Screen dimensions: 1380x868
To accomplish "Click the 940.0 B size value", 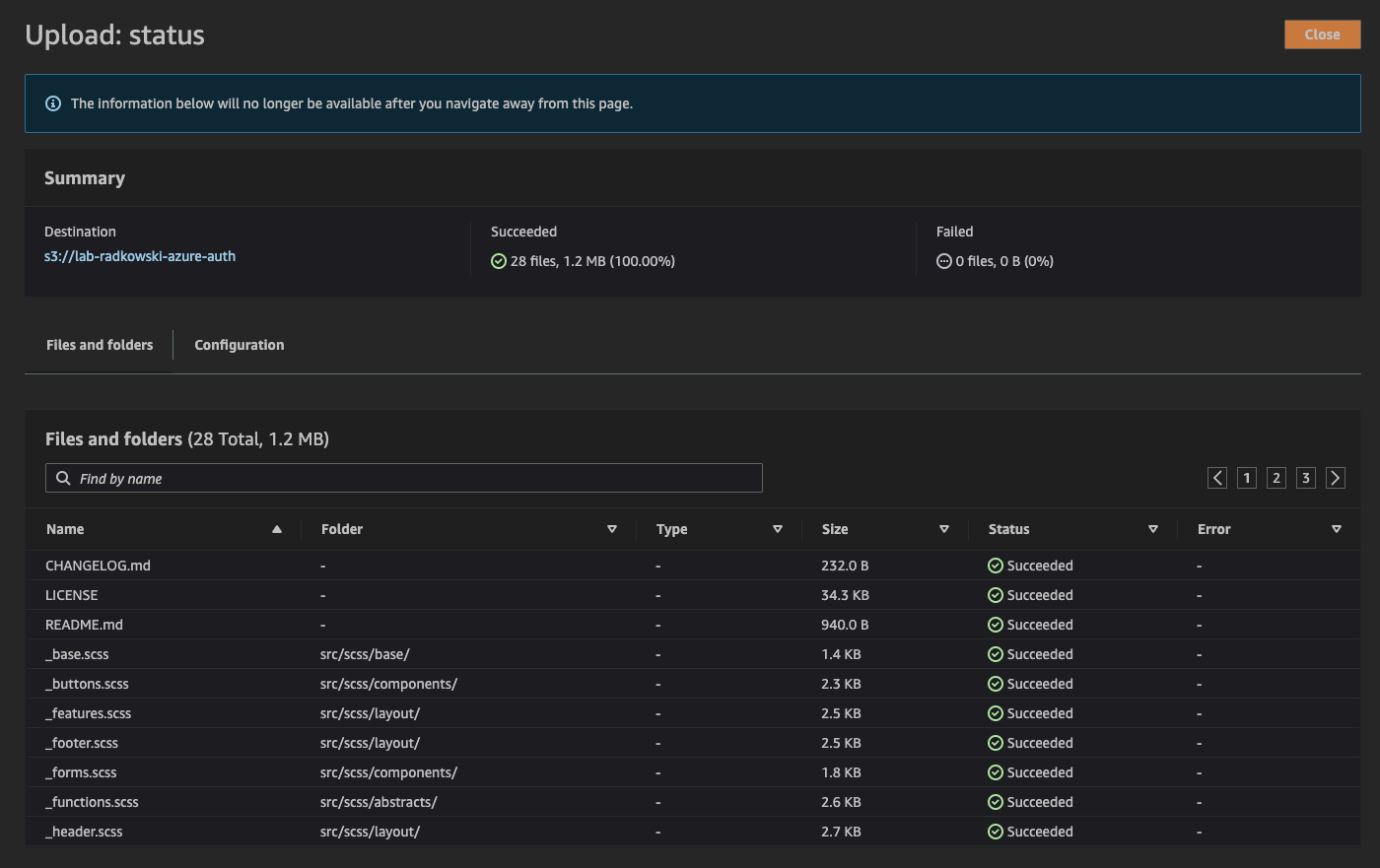I will tap(845, 625).
